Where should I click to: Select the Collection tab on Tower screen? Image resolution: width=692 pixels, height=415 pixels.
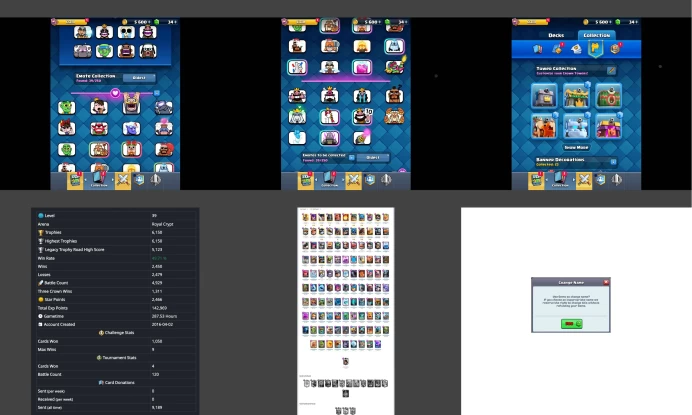[596, 35]
